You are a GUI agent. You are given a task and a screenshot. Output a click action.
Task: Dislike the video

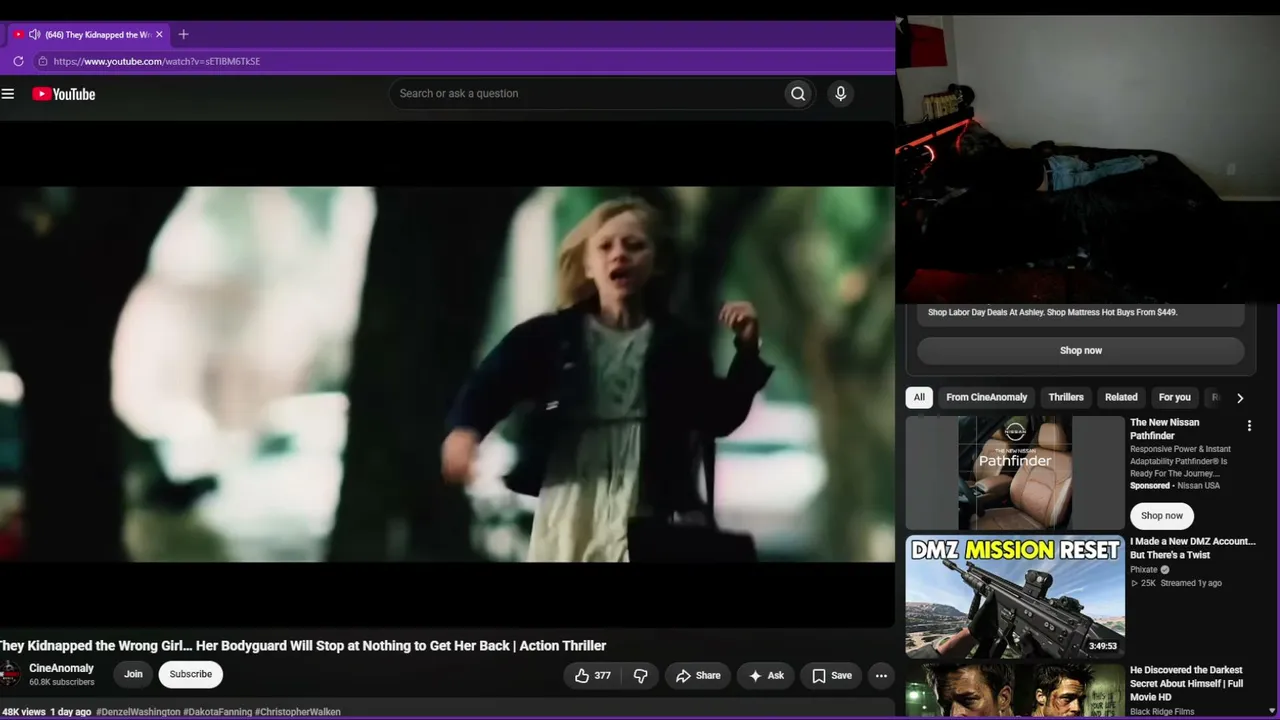[641, 676]
